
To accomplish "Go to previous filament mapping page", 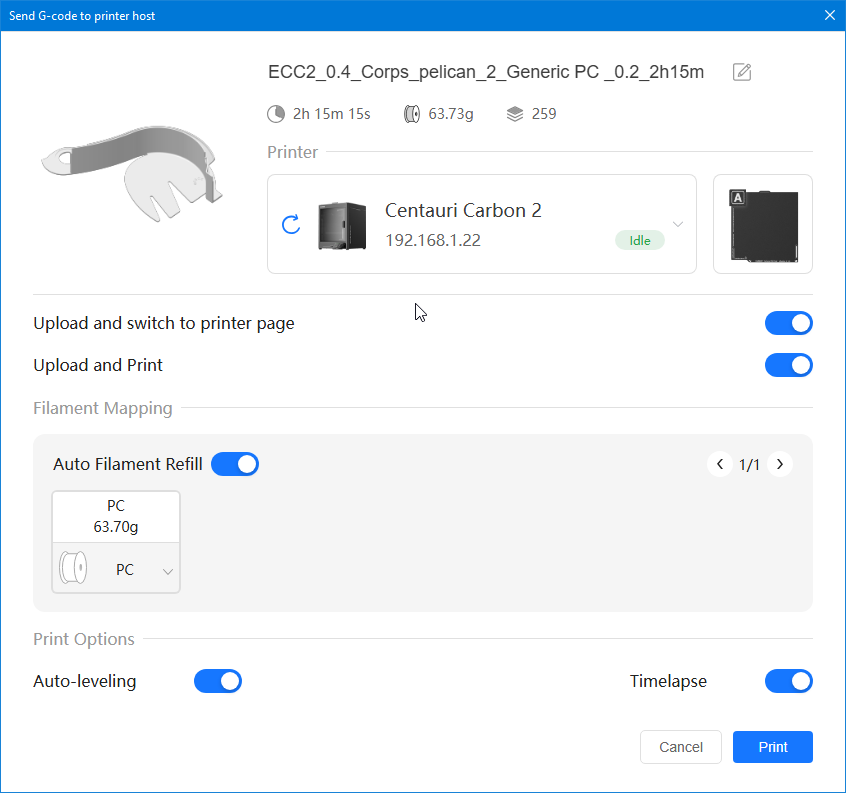I will (x=720, y=464).
